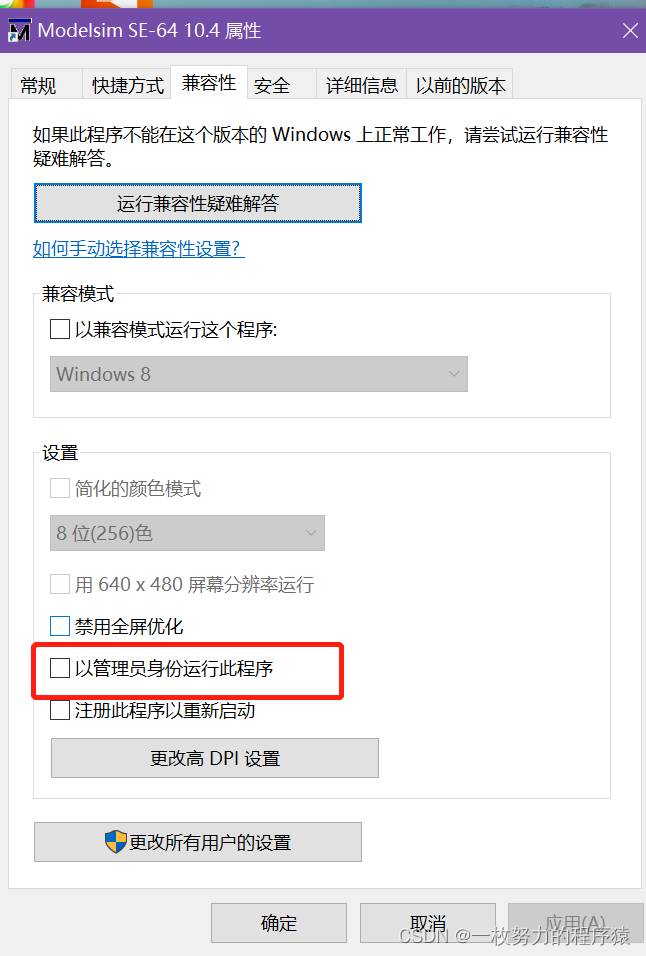Open the 安全 tab
The width and height of the screenshot is (646, 956).
click(x=272, y=85)
